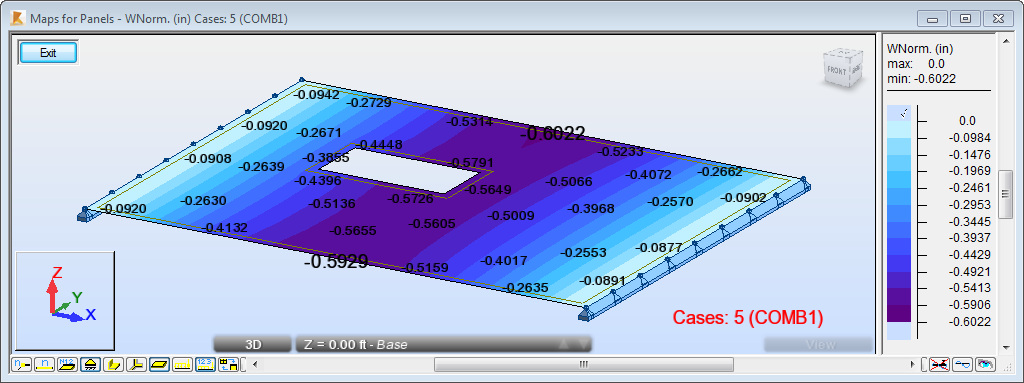This screenshot has width=1024, height=383.
Task: Toggle support symbols display icon
Action: coord(89,364)
